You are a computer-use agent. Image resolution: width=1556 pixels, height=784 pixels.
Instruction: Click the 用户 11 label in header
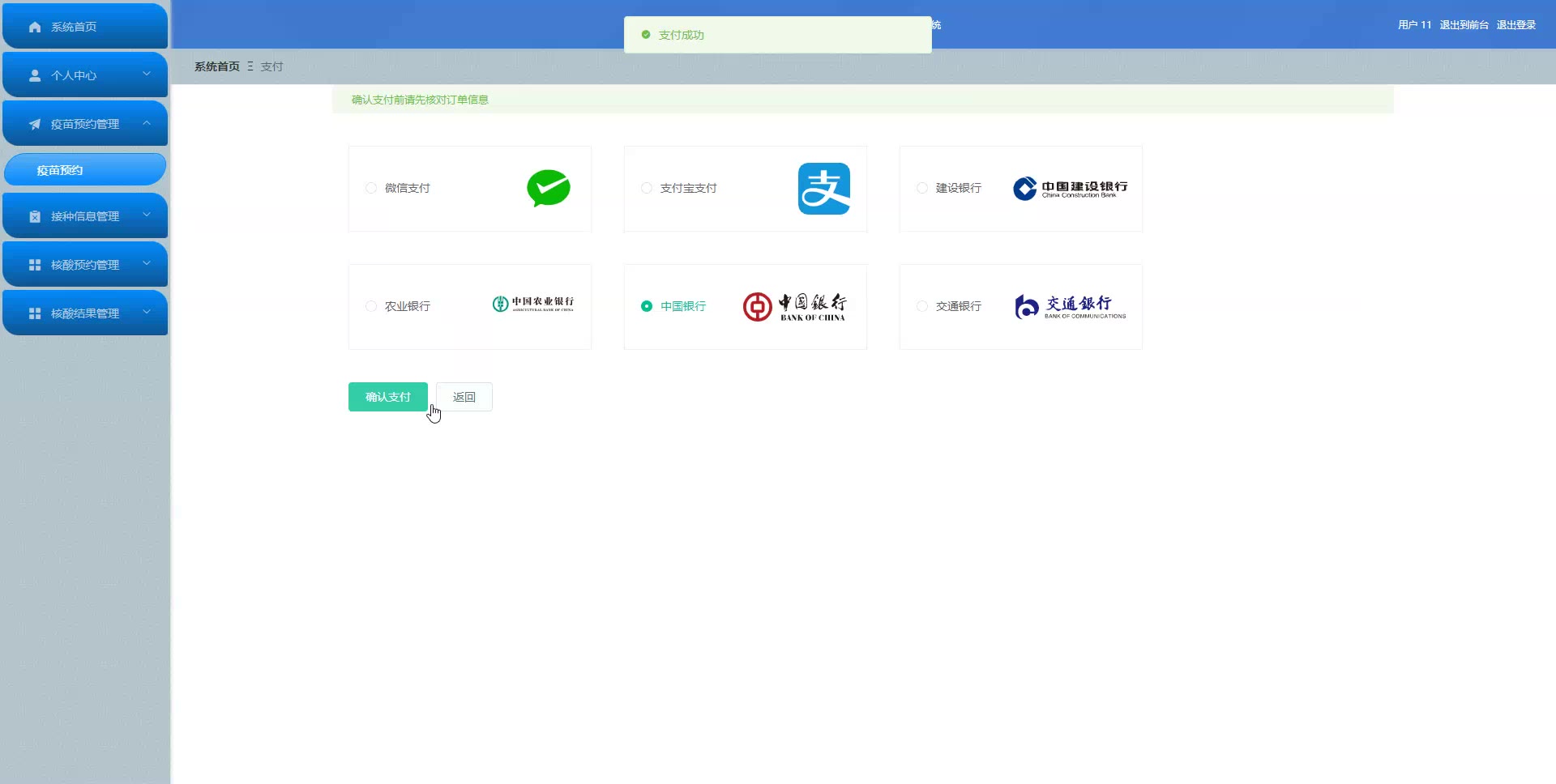coord(1415,25)
